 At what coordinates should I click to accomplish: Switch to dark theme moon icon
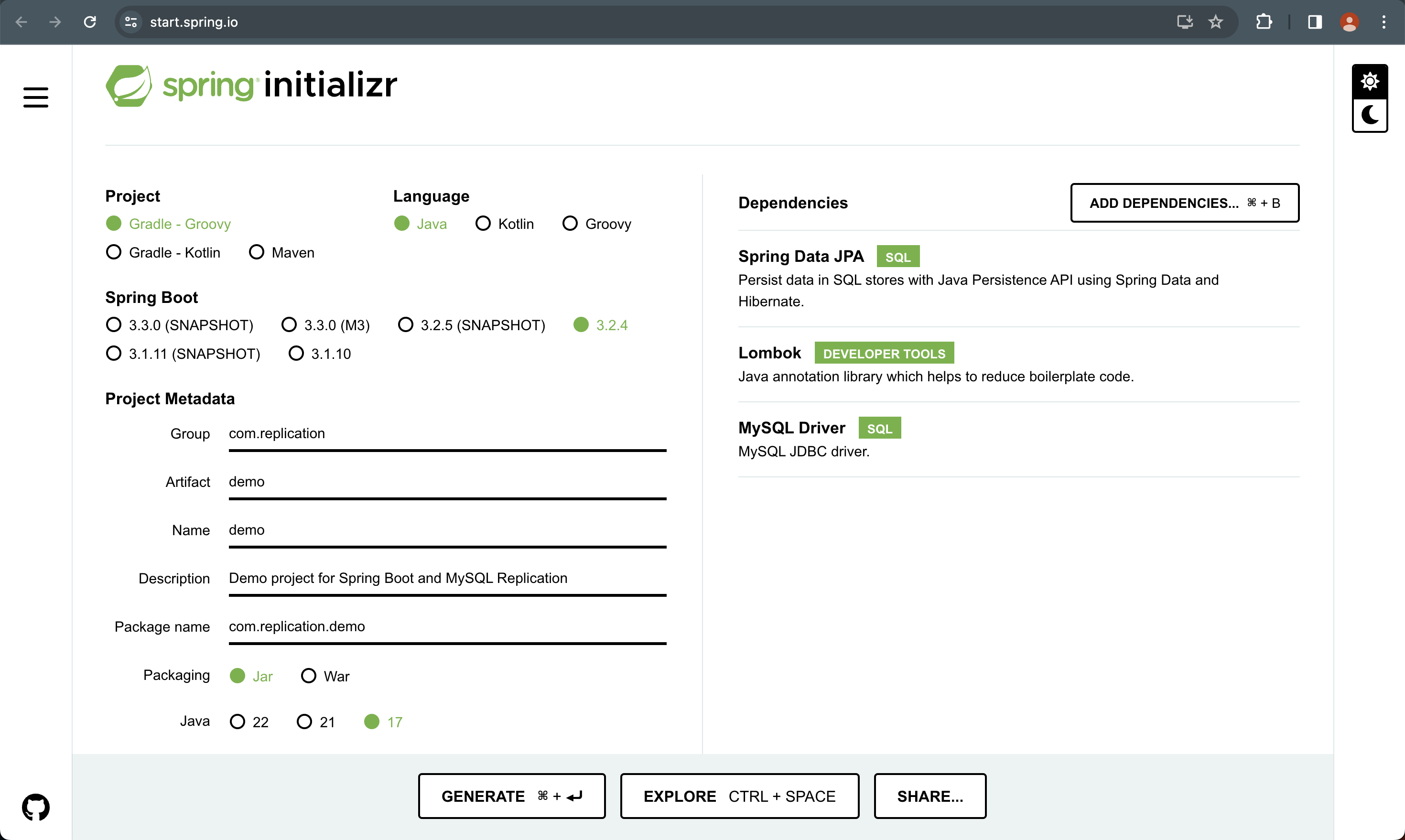1369,116
